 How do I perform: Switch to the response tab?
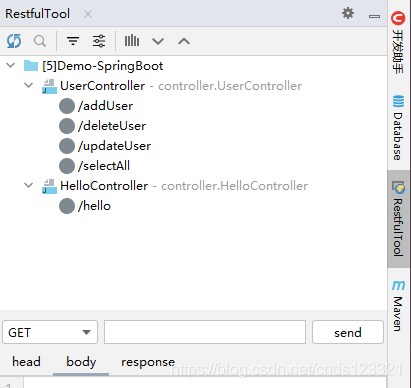click(148, 362)
